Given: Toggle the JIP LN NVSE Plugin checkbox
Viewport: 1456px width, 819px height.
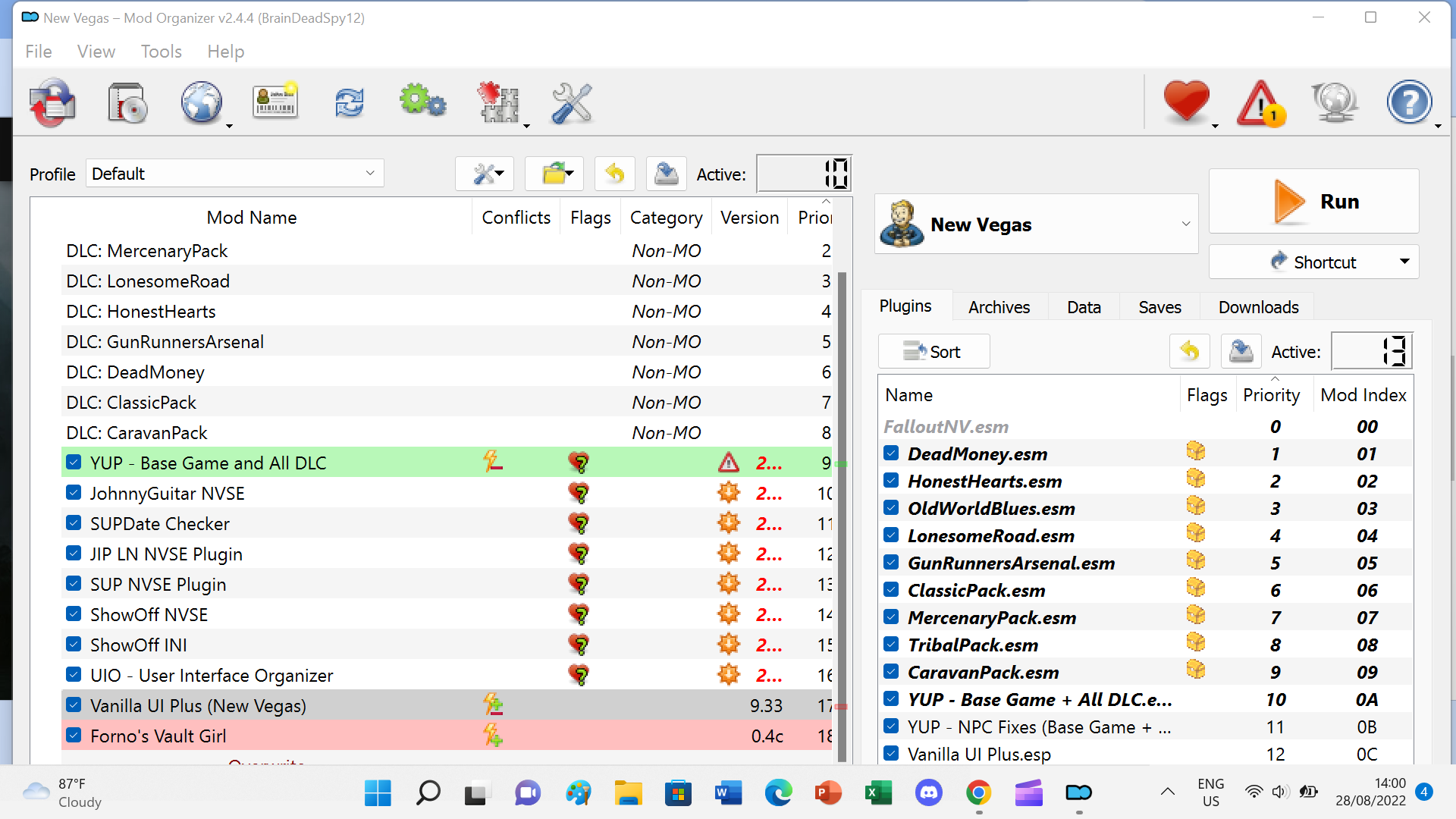Looking at the screenshot, I should (x=74, y=554).
